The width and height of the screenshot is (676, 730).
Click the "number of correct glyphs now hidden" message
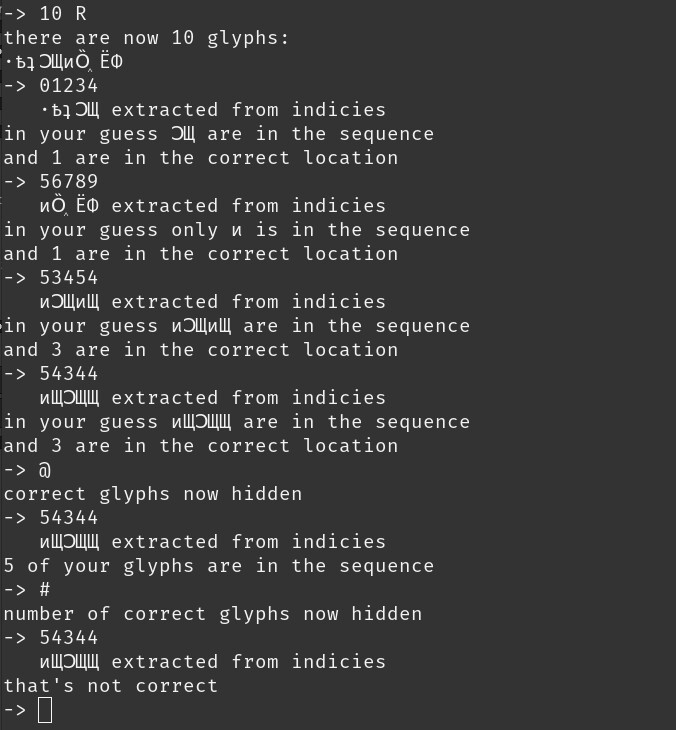coord(212,614)
